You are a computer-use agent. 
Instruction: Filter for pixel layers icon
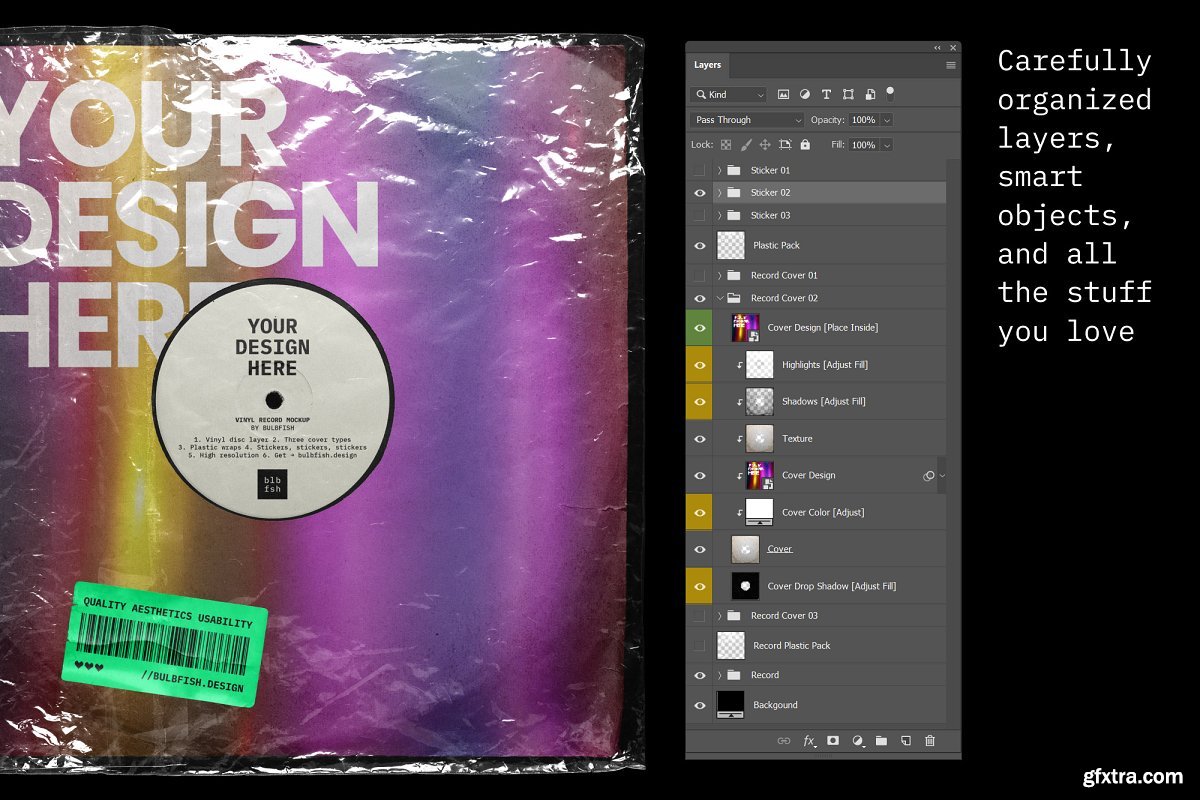pos(783,94)
